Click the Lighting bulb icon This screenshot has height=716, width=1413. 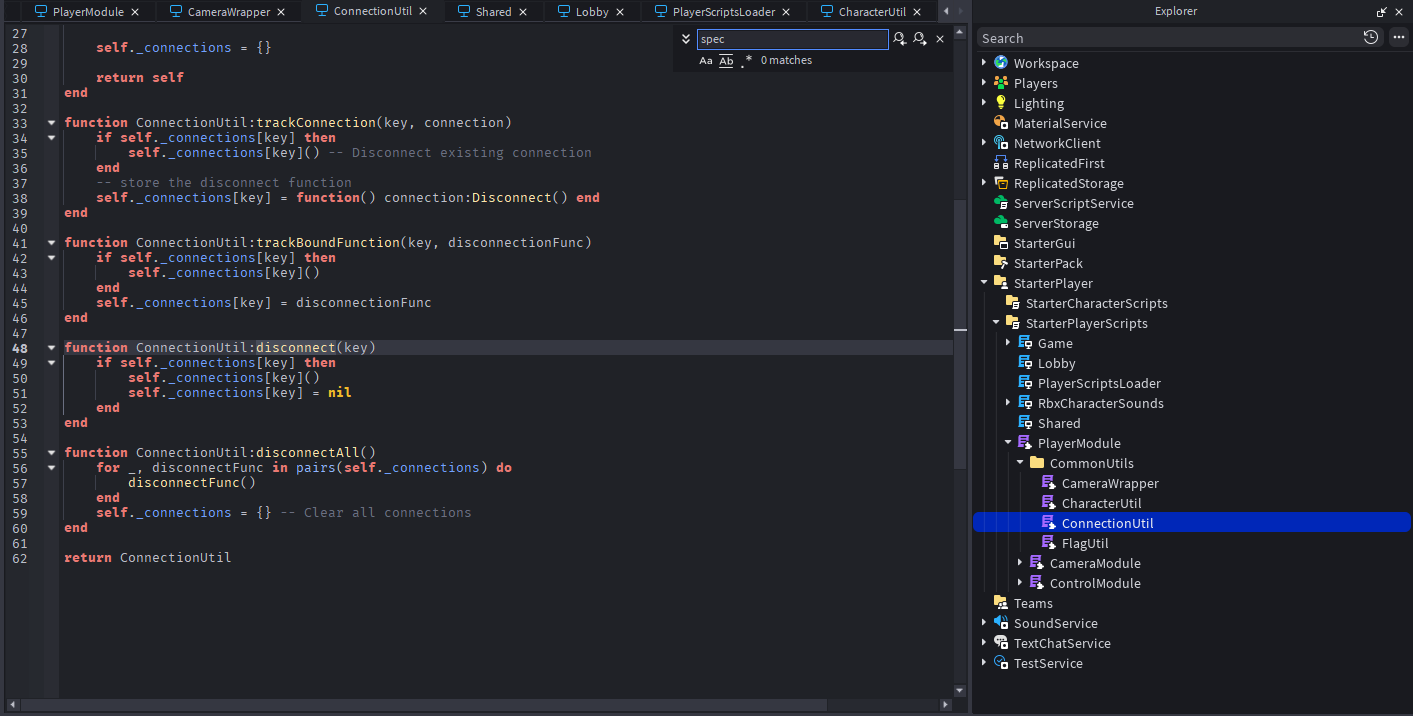coord(1001,102)
